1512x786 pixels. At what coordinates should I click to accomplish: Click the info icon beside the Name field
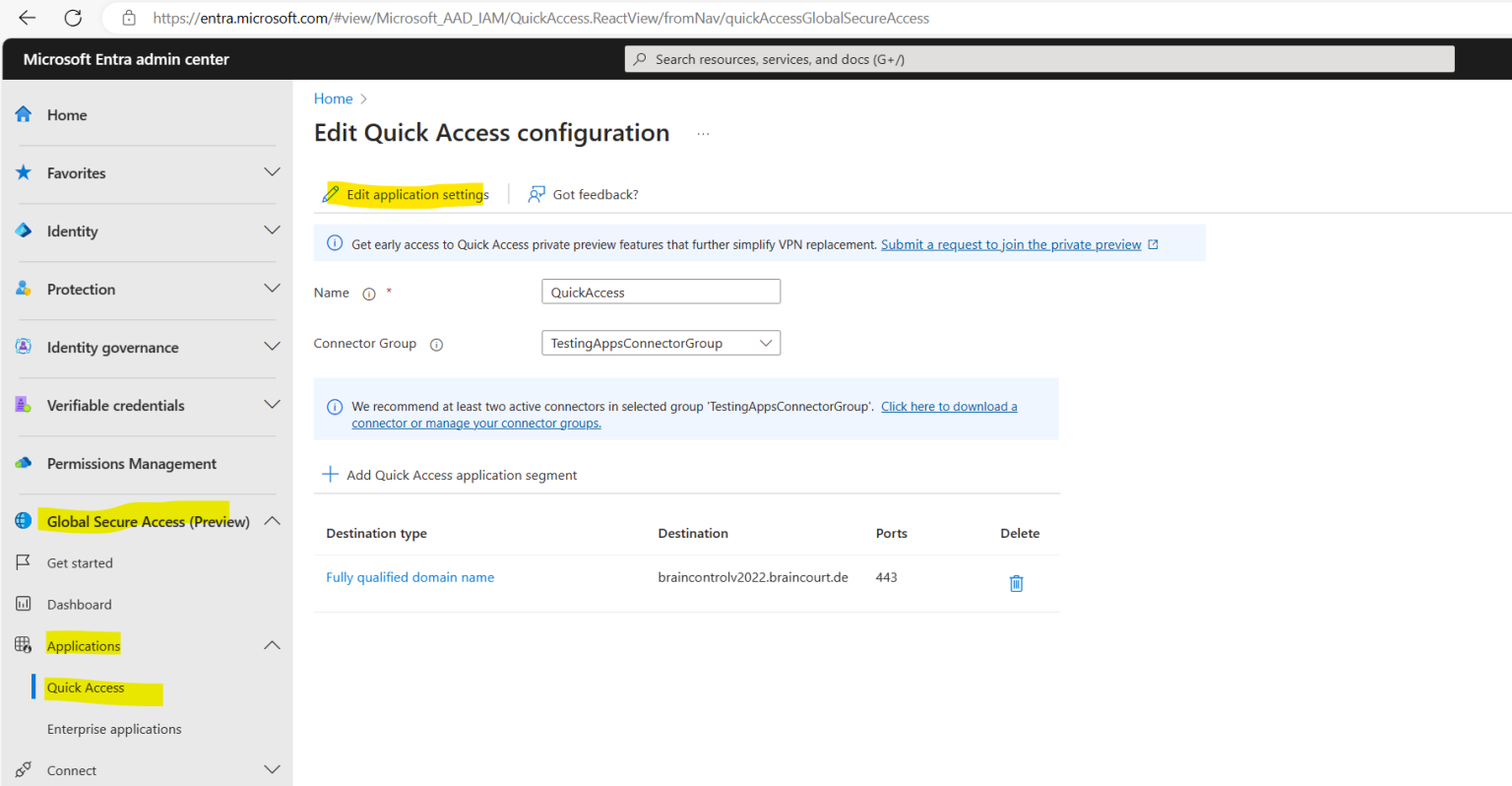tap(368, 293)
